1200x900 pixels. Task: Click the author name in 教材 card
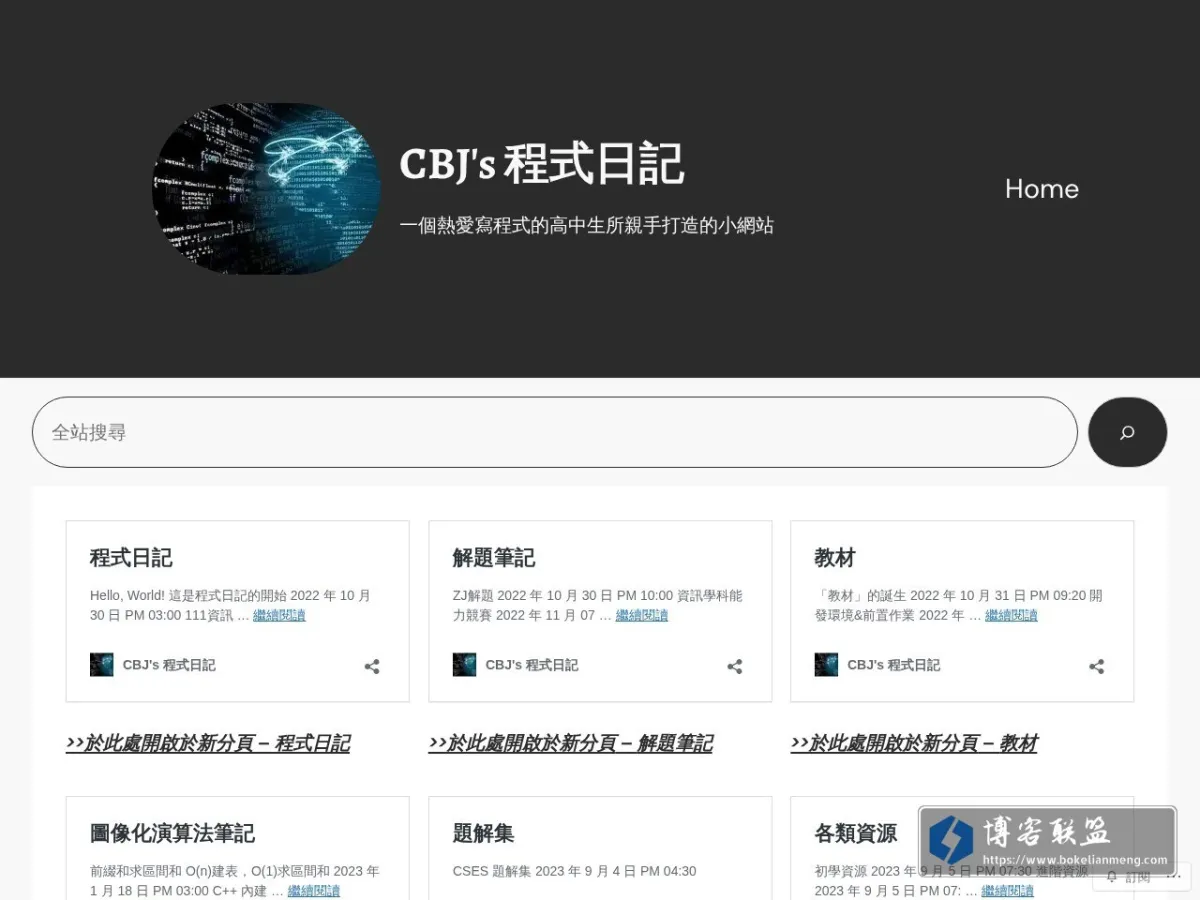pos(894,665)
